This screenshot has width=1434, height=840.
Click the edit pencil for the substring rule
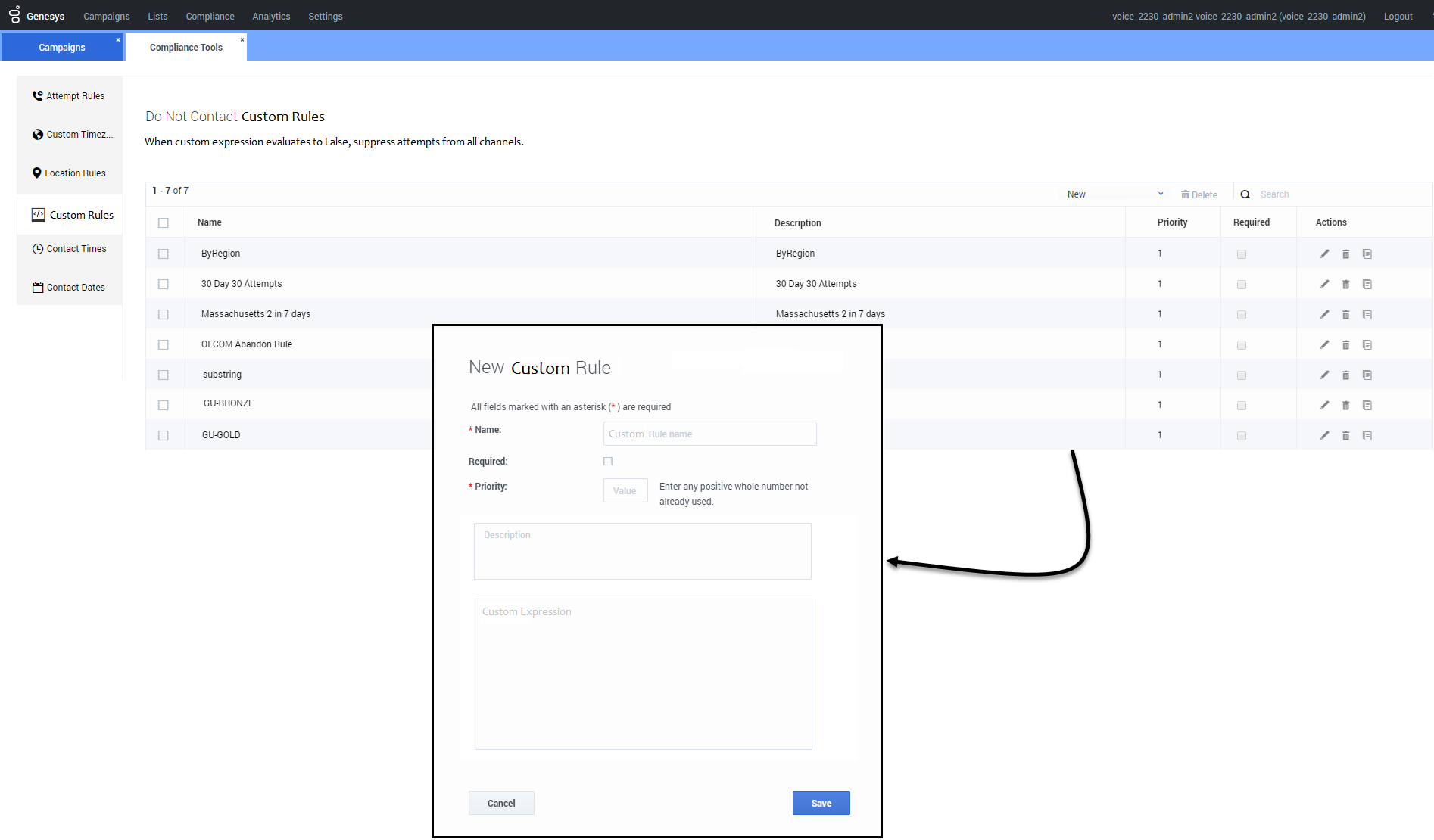point(1324,375)
